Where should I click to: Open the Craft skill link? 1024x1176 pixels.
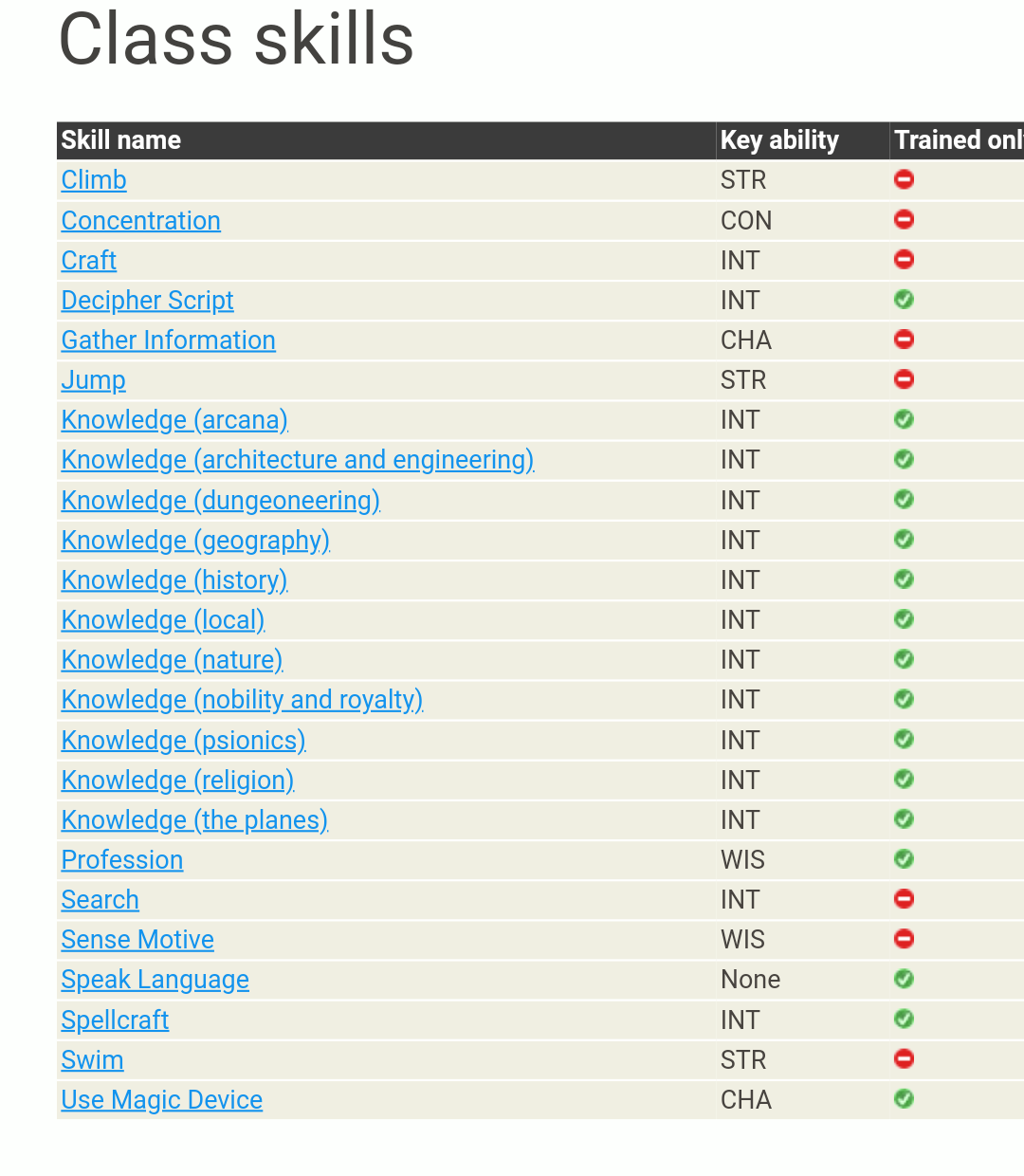pyautogui.click(x=88, y=260)
